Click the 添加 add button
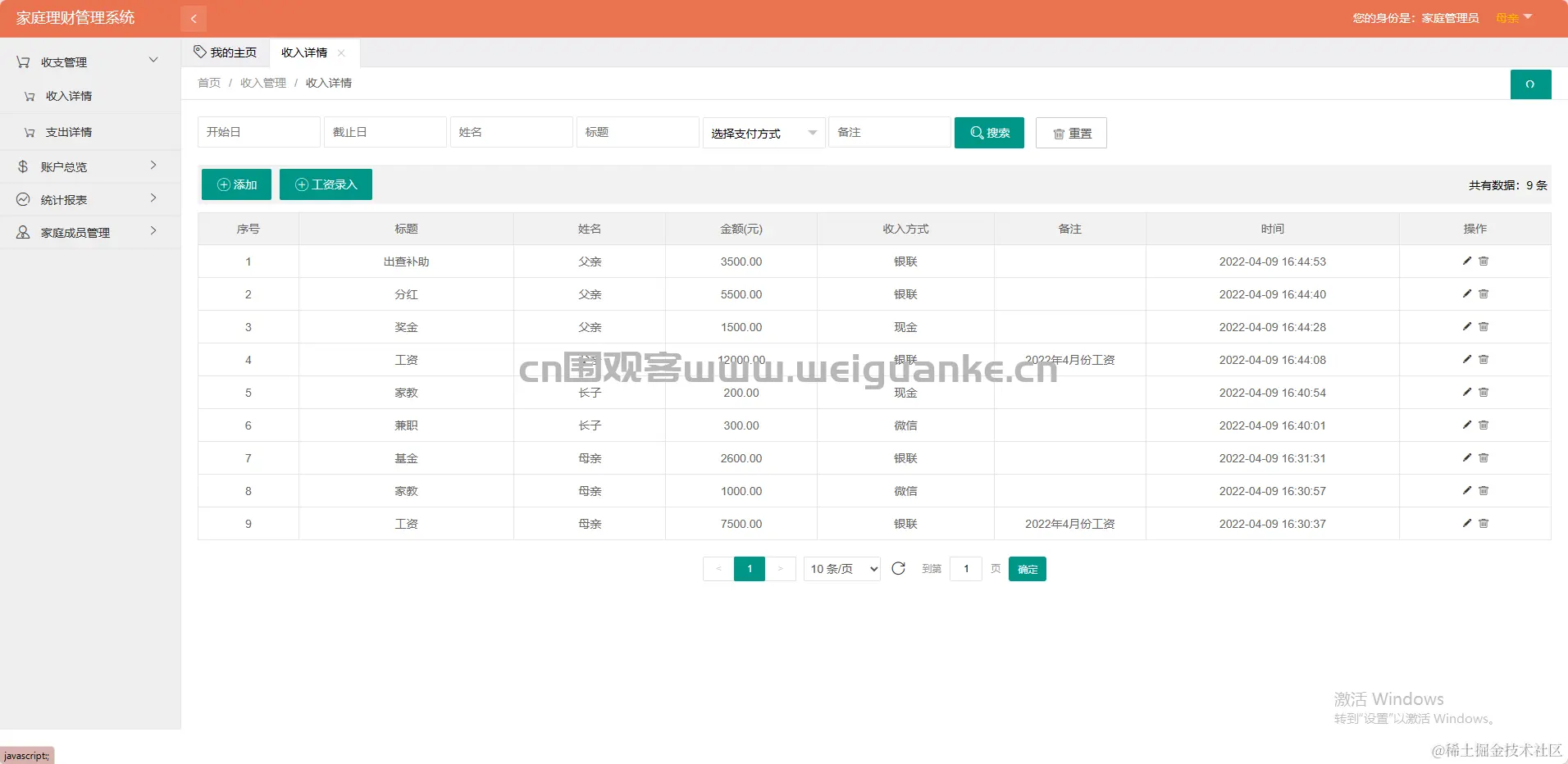Screen dimensions: 1568x764 click(x=236, y=184)
